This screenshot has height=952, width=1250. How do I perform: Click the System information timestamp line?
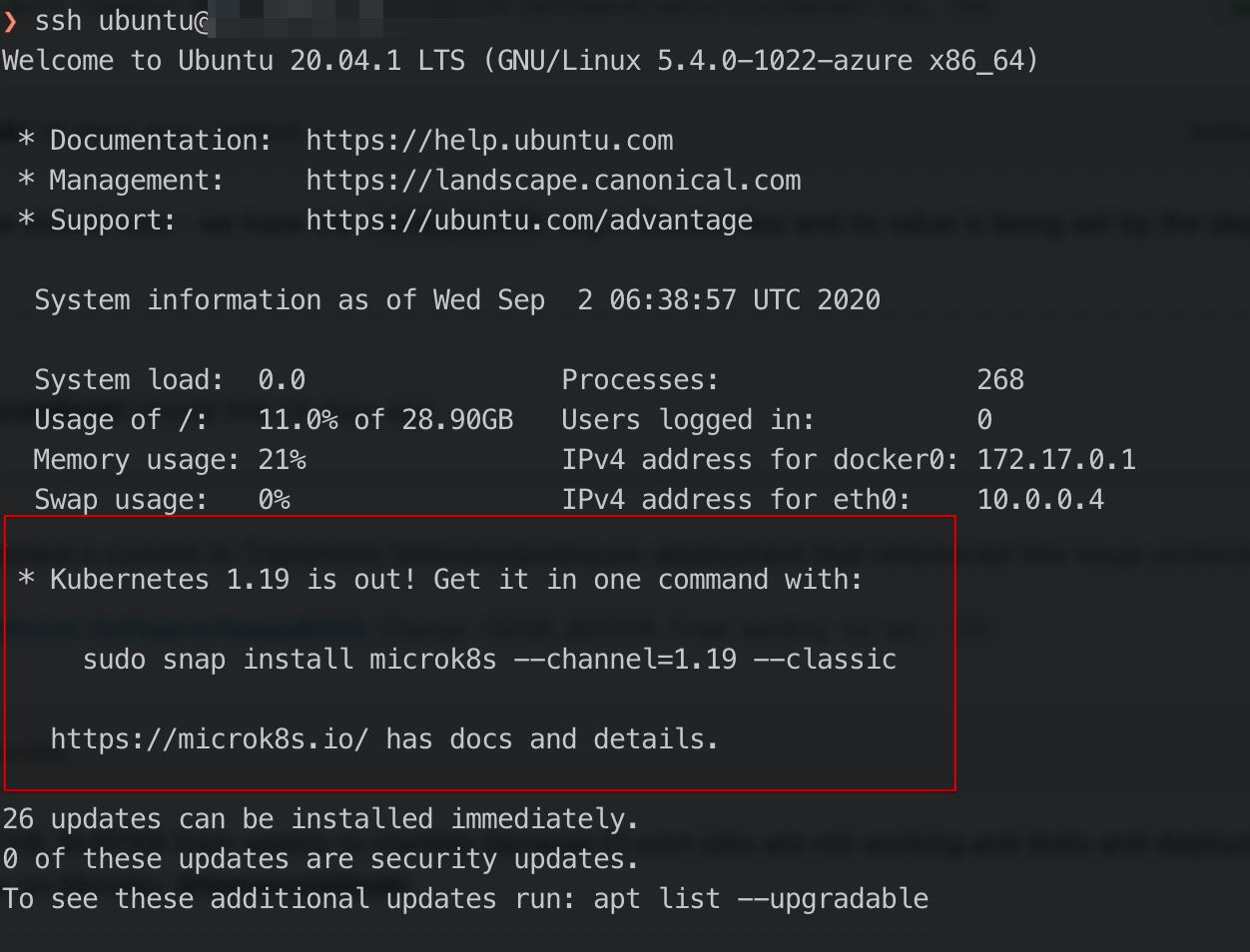(x=457, y=300)
